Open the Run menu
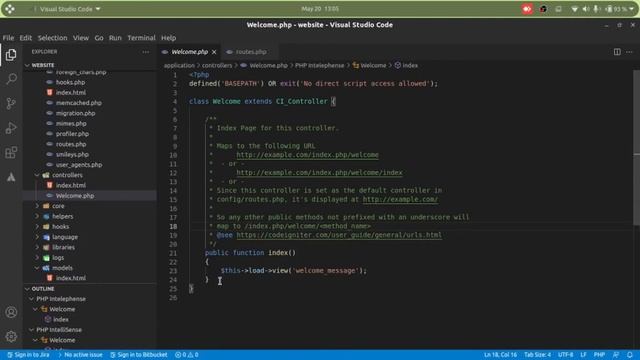This screenshot has height=360, width=640. (x=115, y=38)
